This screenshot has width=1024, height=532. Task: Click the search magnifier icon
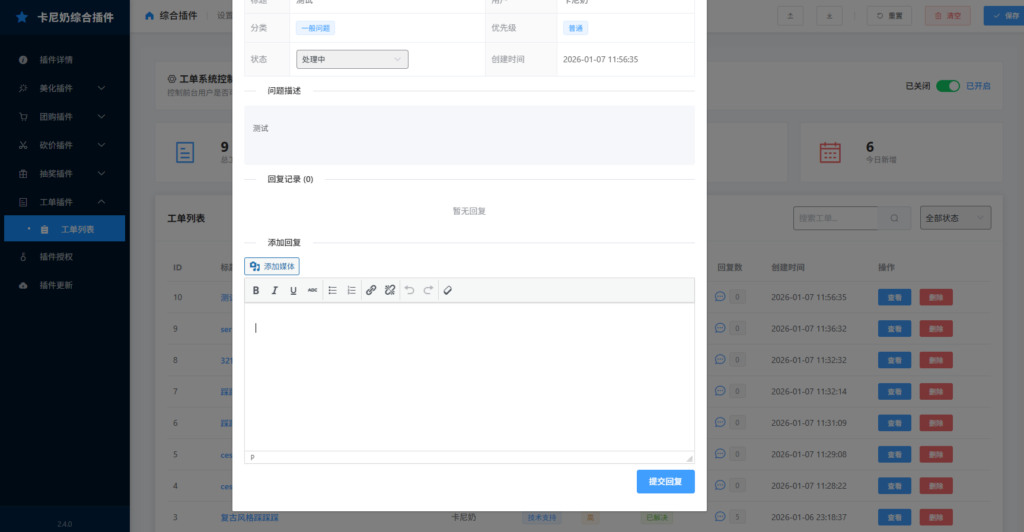[x=894, y=218]
